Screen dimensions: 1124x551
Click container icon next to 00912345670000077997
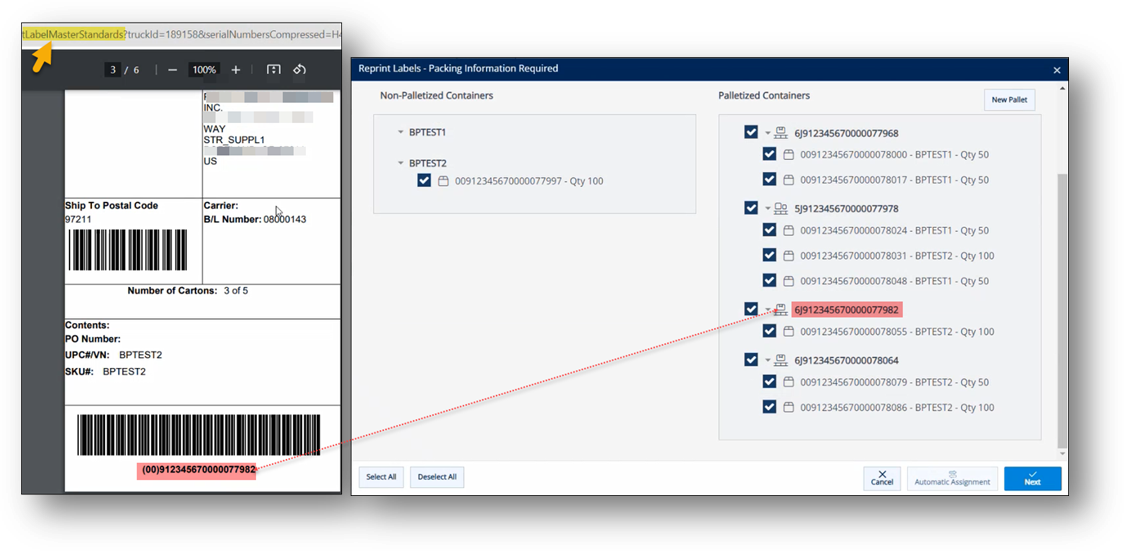444,181
